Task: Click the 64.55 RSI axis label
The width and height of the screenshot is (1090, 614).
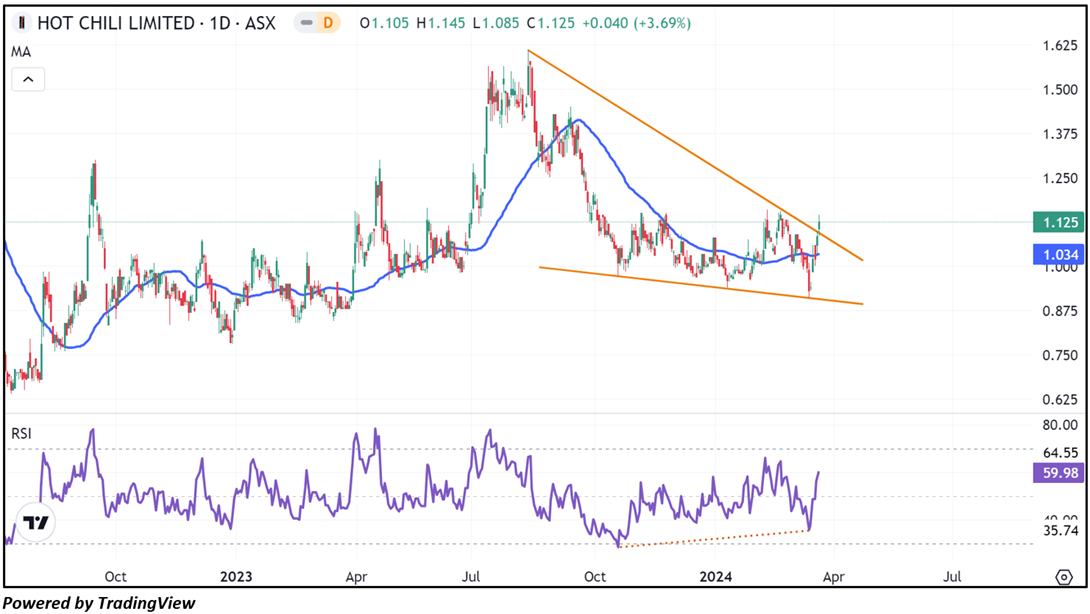Action: tap(1060, 453)
